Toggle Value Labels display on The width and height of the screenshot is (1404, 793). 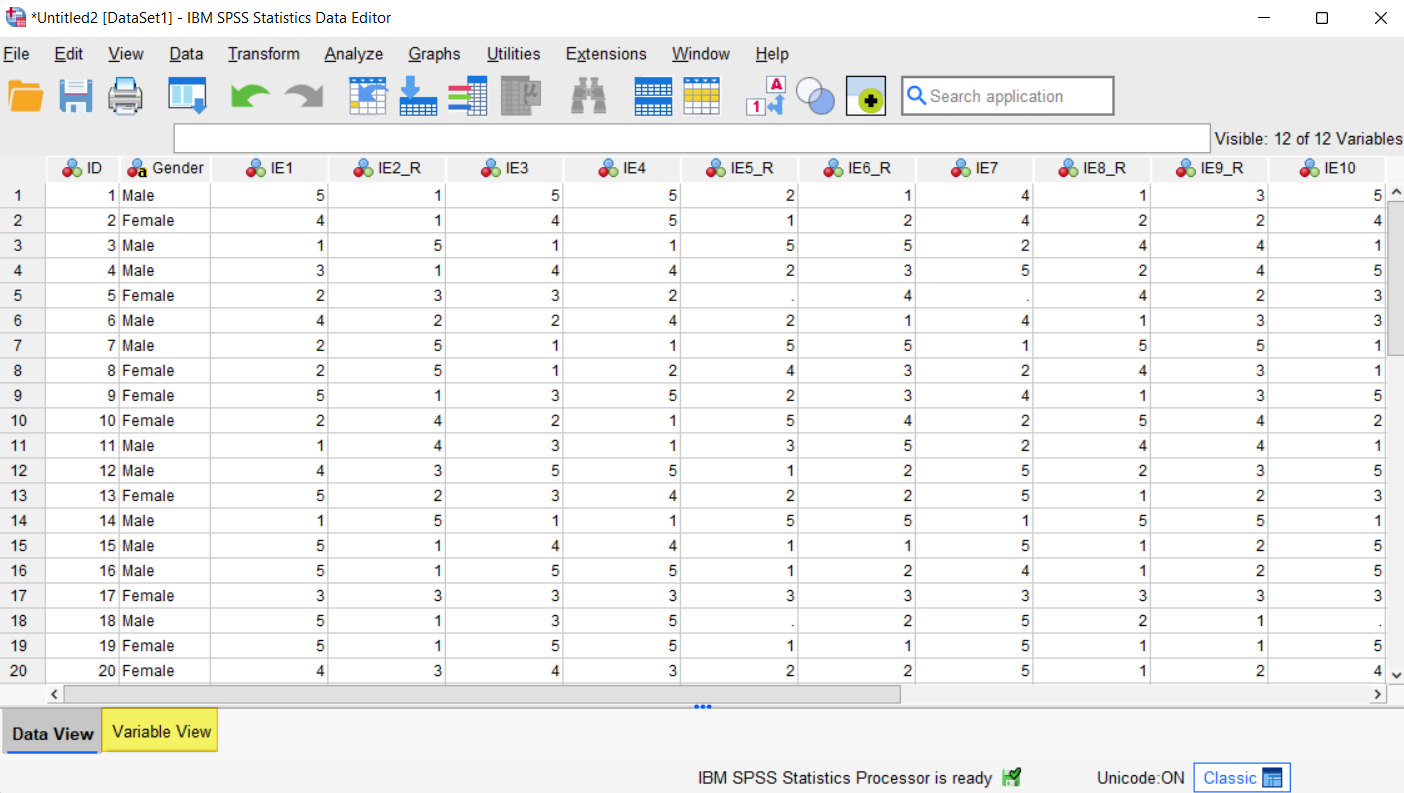764,95
